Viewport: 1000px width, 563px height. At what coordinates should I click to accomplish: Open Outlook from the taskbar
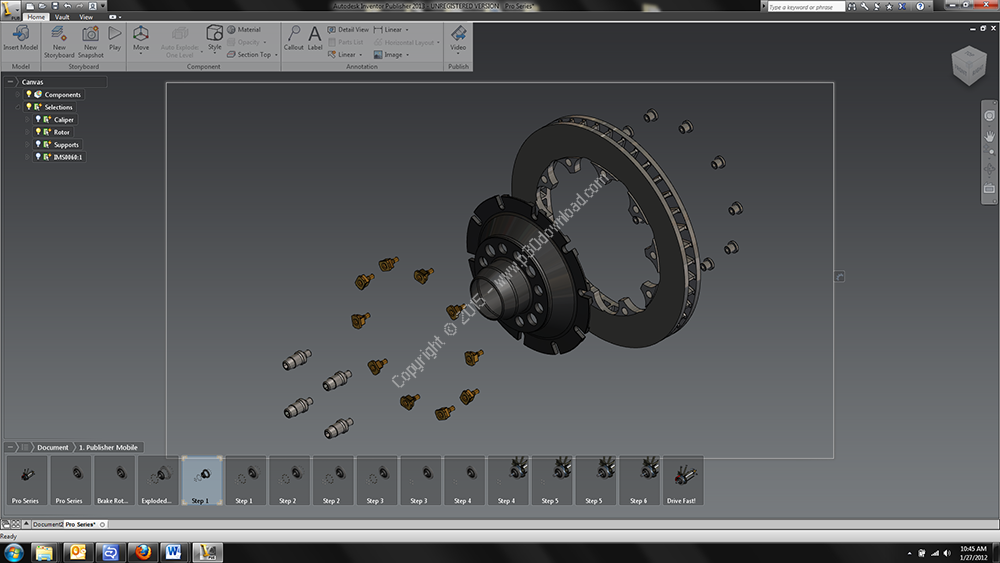point(78,552)
